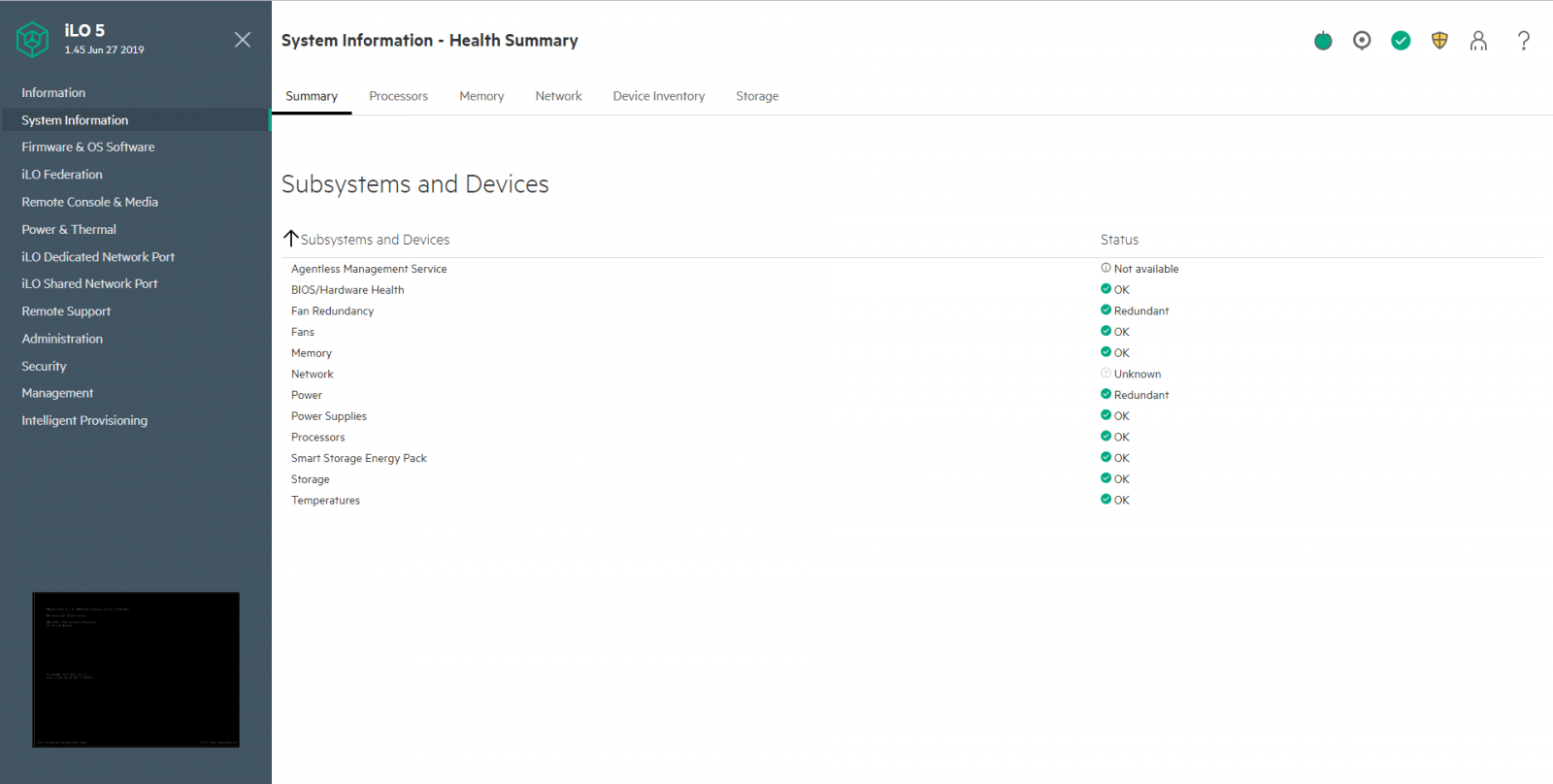The height and width of the screenshot is (784, 1553).
Task: Click Intelligent Provisioning in sidebar
Action: [x=84, y=421]
